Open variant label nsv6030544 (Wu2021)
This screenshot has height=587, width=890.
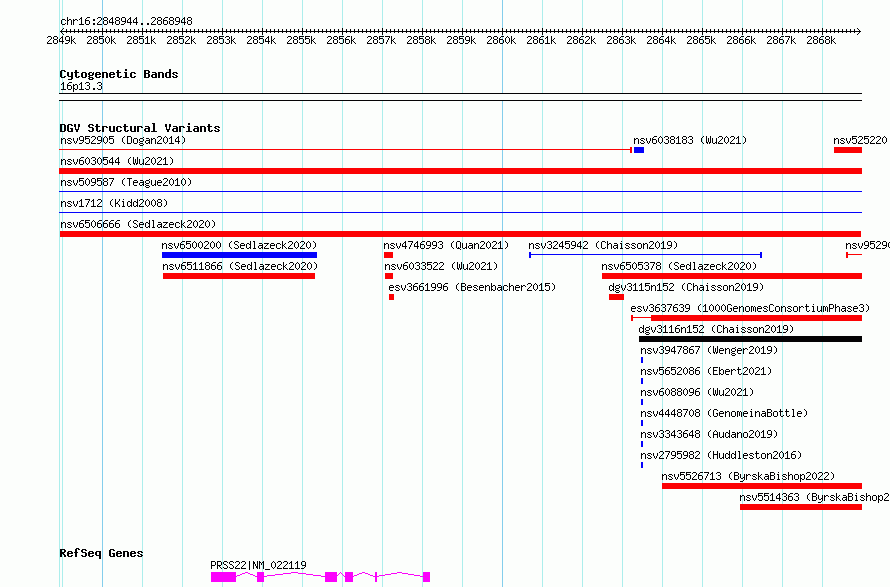[x=117, y=161]
